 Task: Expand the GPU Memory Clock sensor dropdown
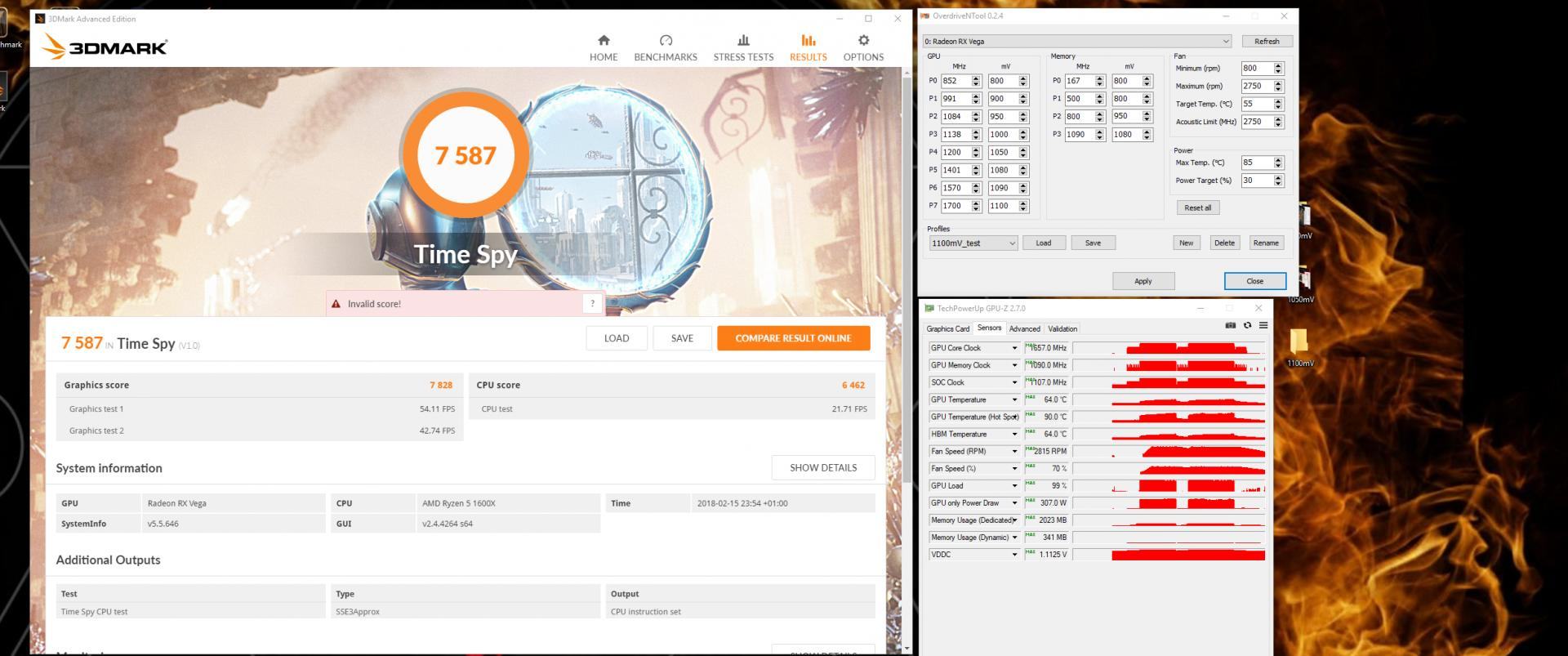pyautogui.click(x=1014, y=365)
